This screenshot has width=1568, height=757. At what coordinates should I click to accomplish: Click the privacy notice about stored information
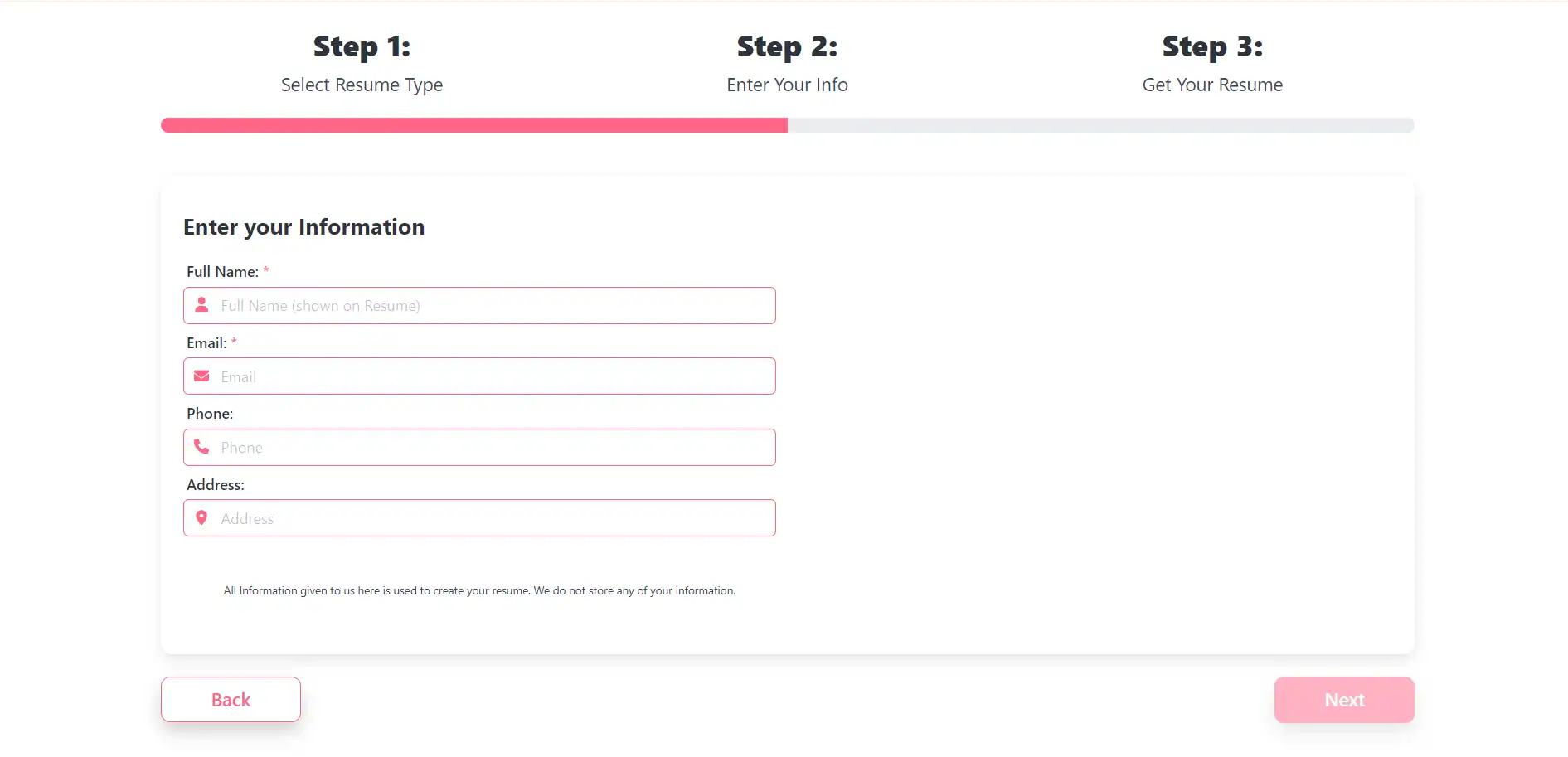(479, 591)
